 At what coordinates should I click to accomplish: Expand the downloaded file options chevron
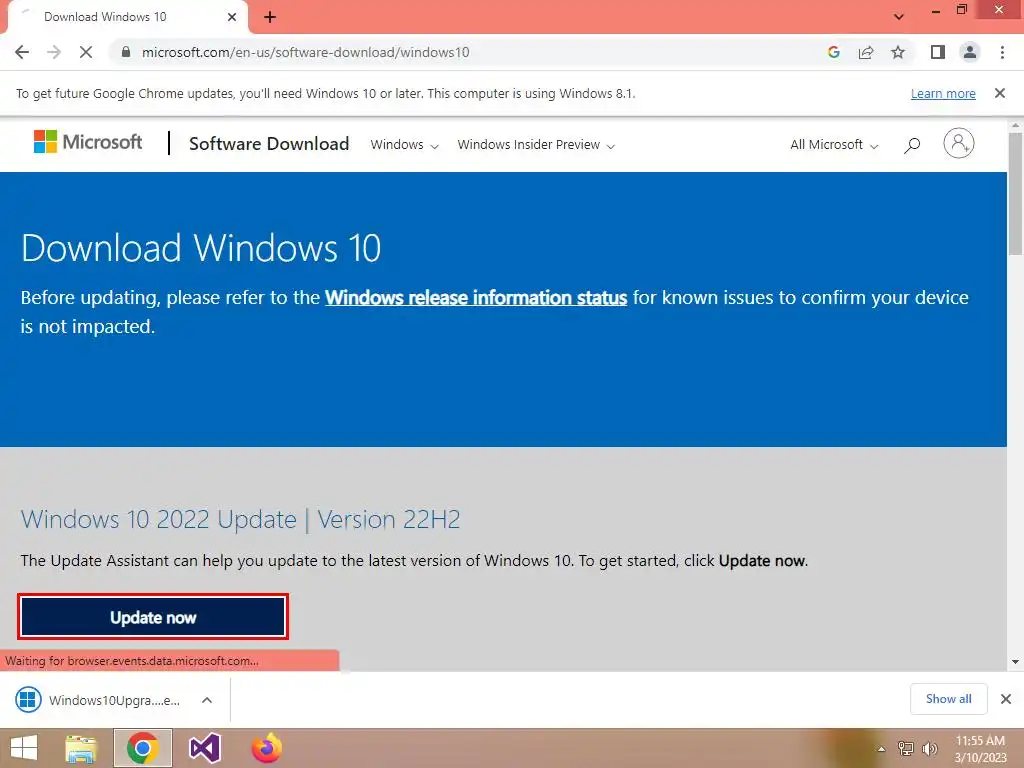[207, 700]
